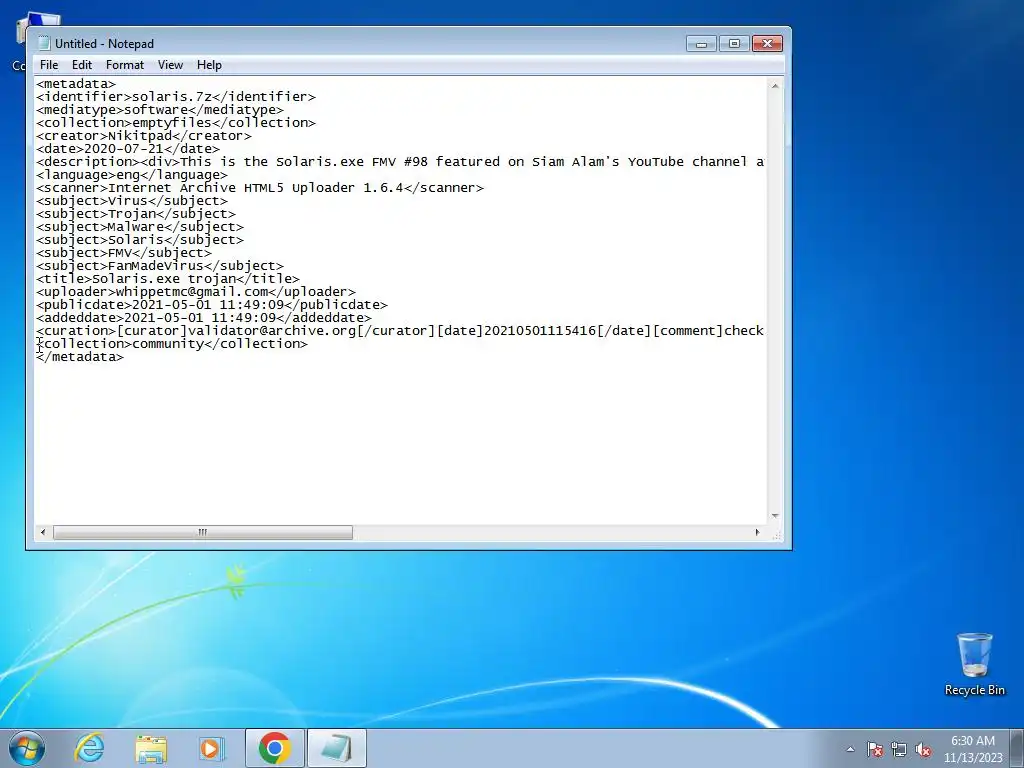Click the subject Virus line
Screen dimensions: 1024x768
pos(132,200)
